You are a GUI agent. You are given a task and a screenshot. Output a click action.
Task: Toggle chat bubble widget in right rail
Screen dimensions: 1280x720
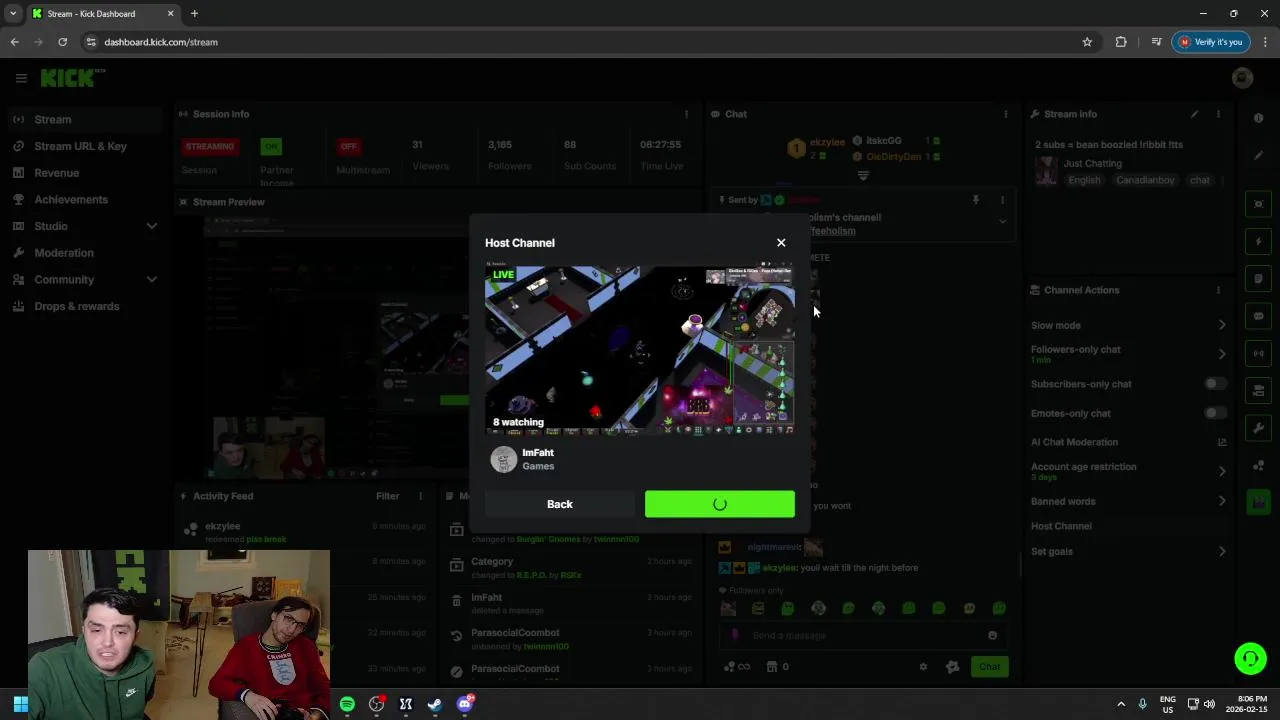click(1258, 316)
